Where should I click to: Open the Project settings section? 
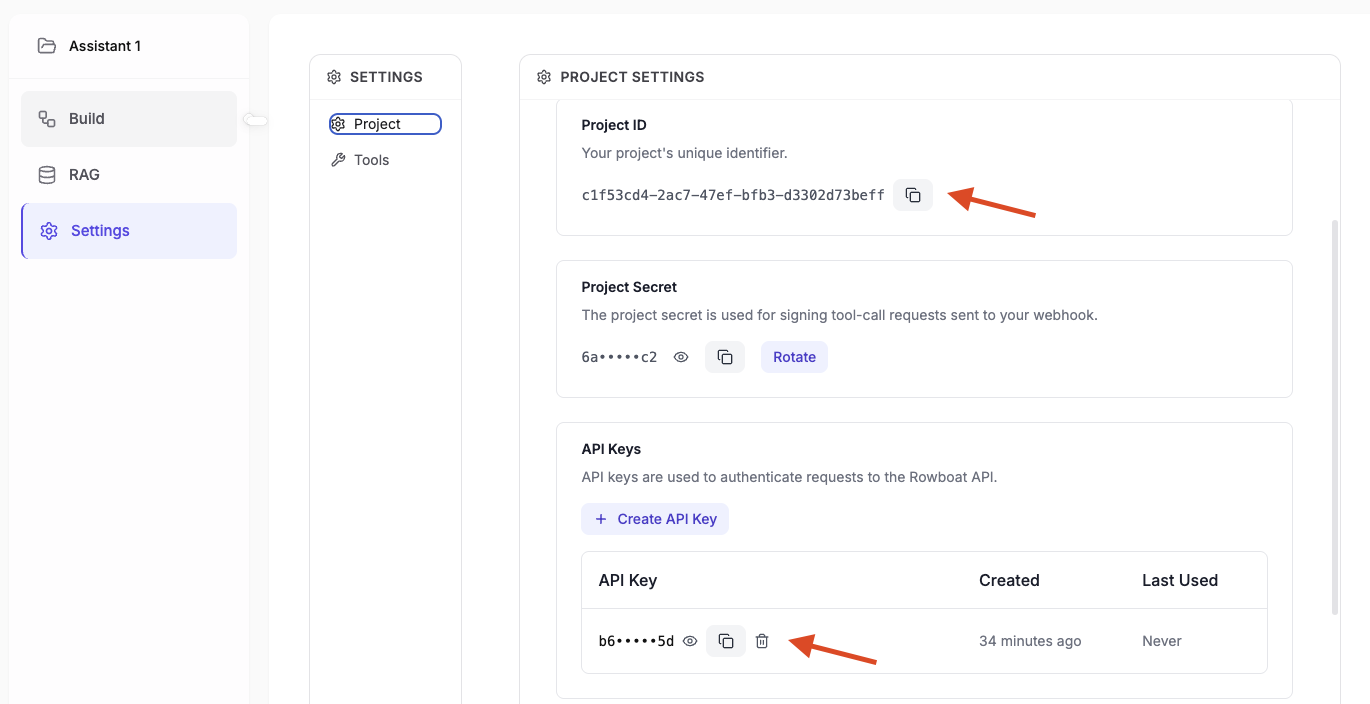click(x=385, y=124)
